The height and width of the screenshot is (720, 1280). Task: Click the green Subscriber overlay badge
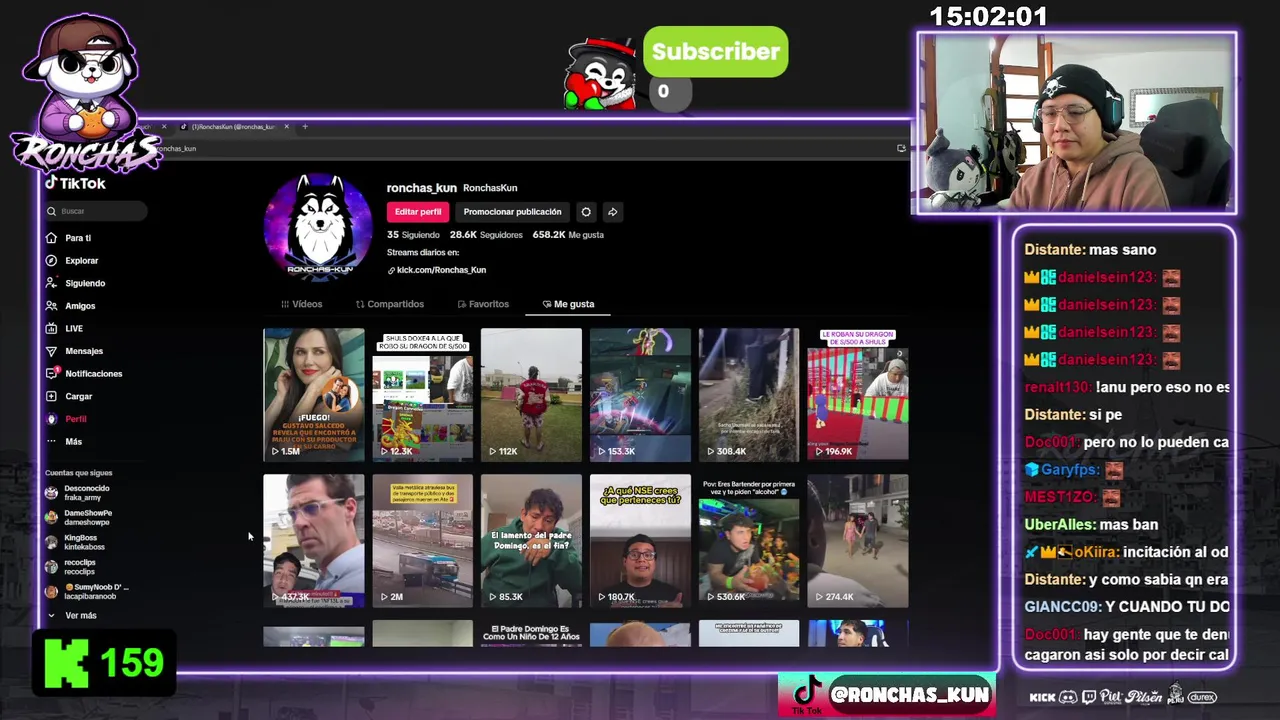tap(715, 52)
